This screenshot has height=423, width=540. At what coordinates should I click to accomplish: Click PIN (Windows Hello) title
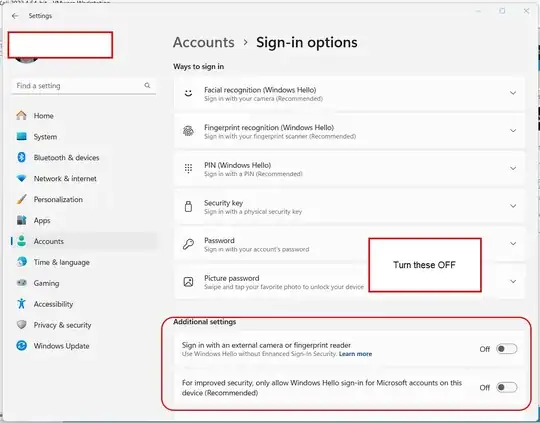238,165
